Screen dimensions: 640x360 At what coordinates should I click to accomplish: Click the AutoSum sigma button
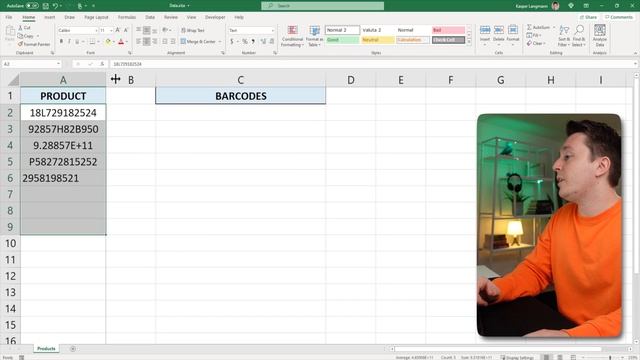click(538, 27)
